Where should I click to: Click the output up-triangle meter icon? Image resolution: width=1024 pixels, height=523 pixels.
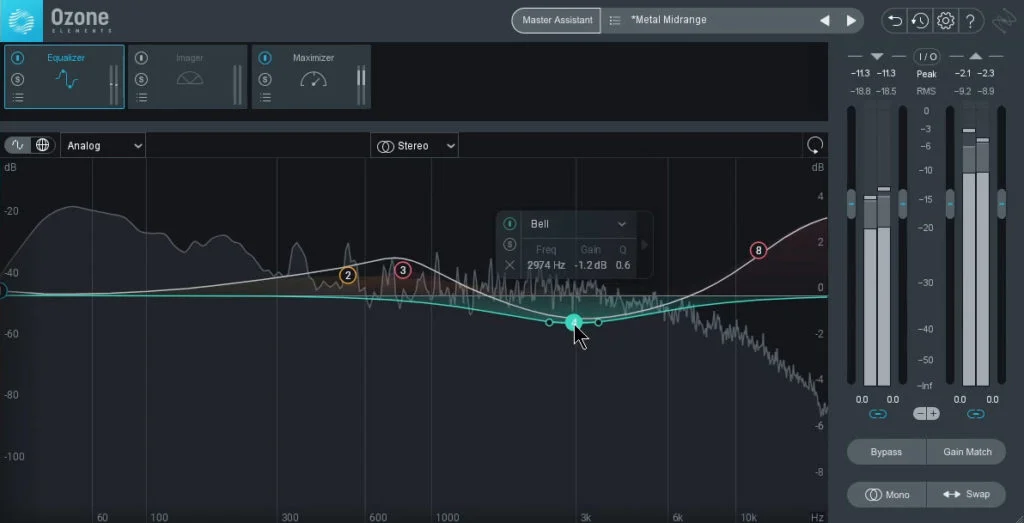976,56
